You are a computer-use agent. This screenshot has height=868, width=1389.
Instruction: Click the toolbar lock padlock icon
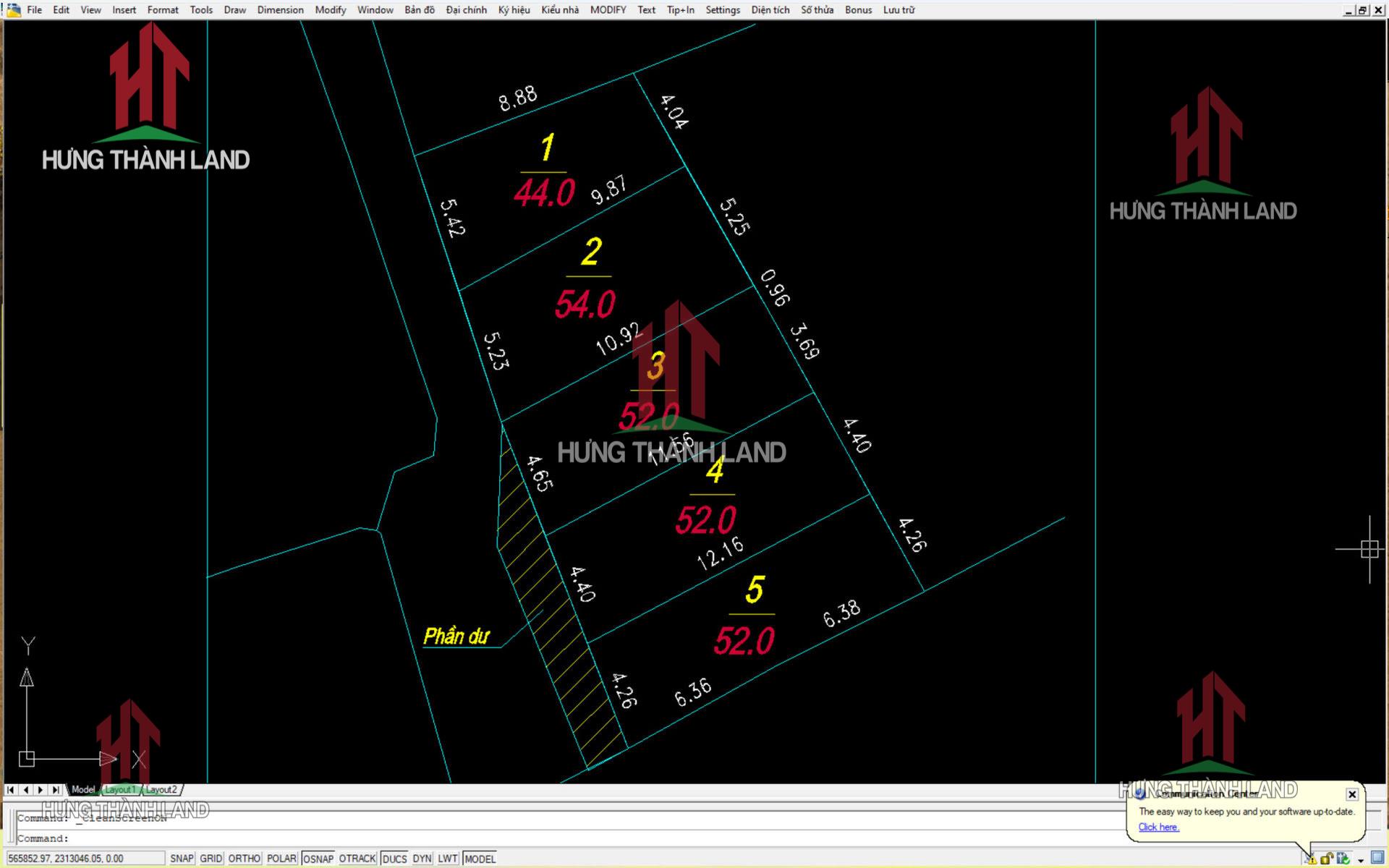pos(1326,859)
